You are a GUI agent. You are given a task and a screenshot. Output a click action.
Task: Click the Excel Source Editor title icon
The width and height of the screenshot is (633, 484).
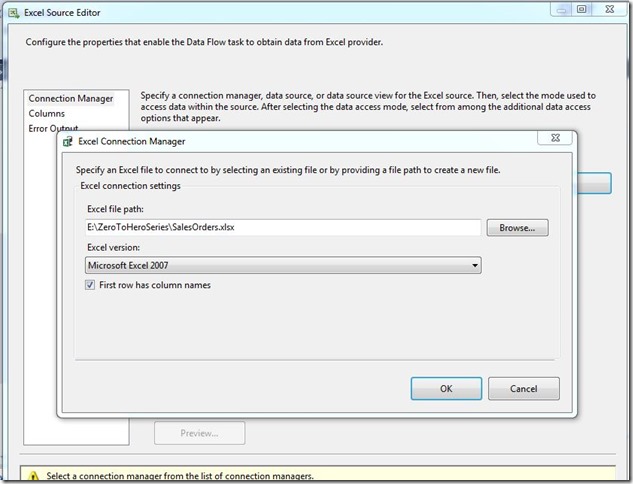[13, 13]
